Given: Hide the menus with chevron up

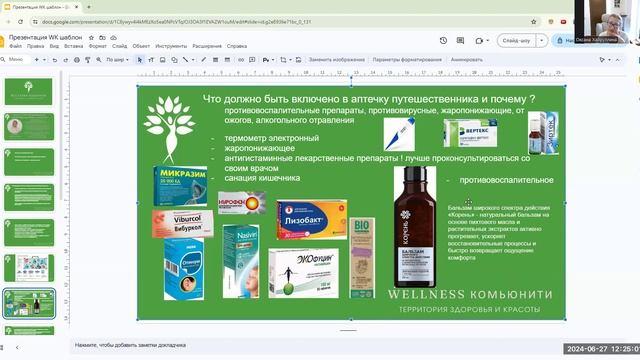Looking at the screenshot, I should coord(618,60).
